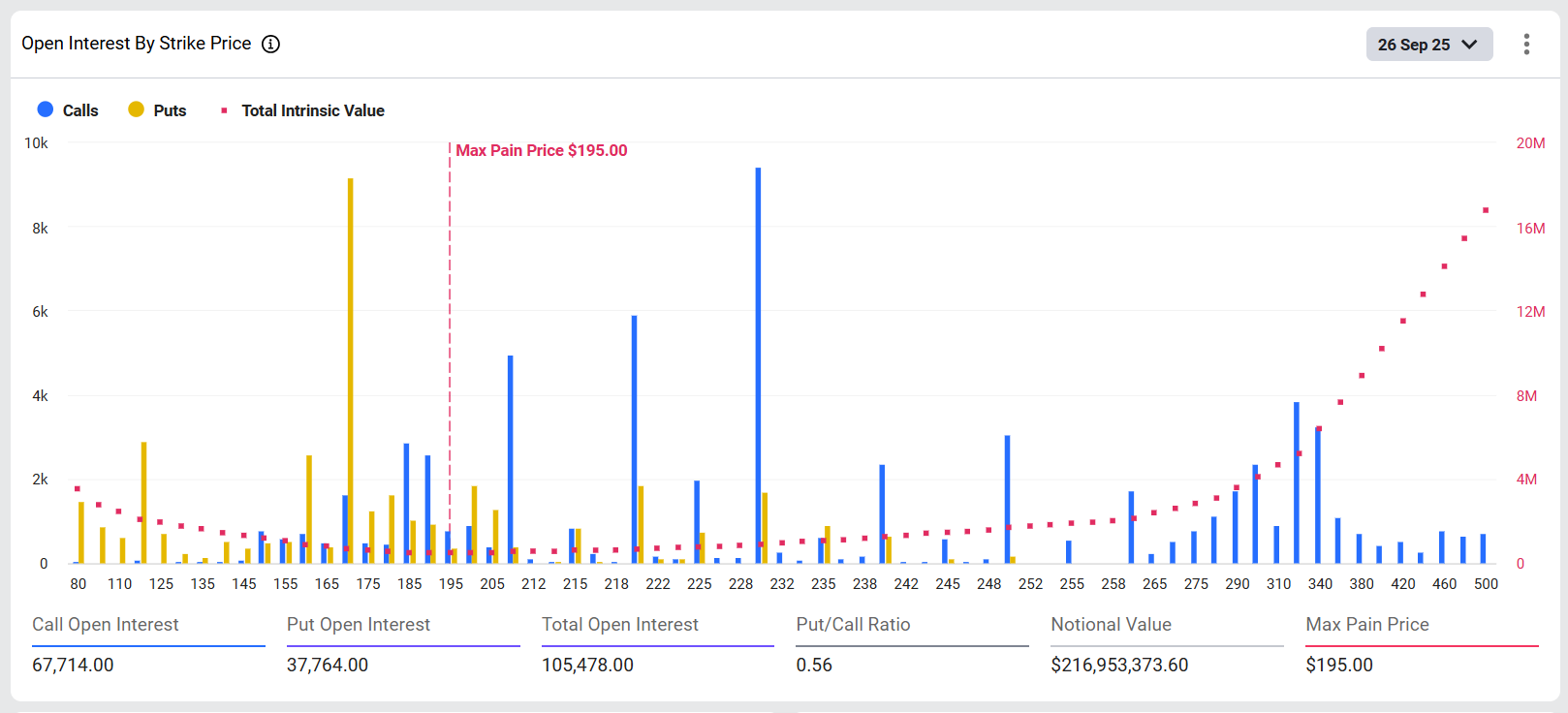Click the Max Pain Price $195.00 chart label
This screenshot has width=1568, height=713.
(x=541, y=150)
